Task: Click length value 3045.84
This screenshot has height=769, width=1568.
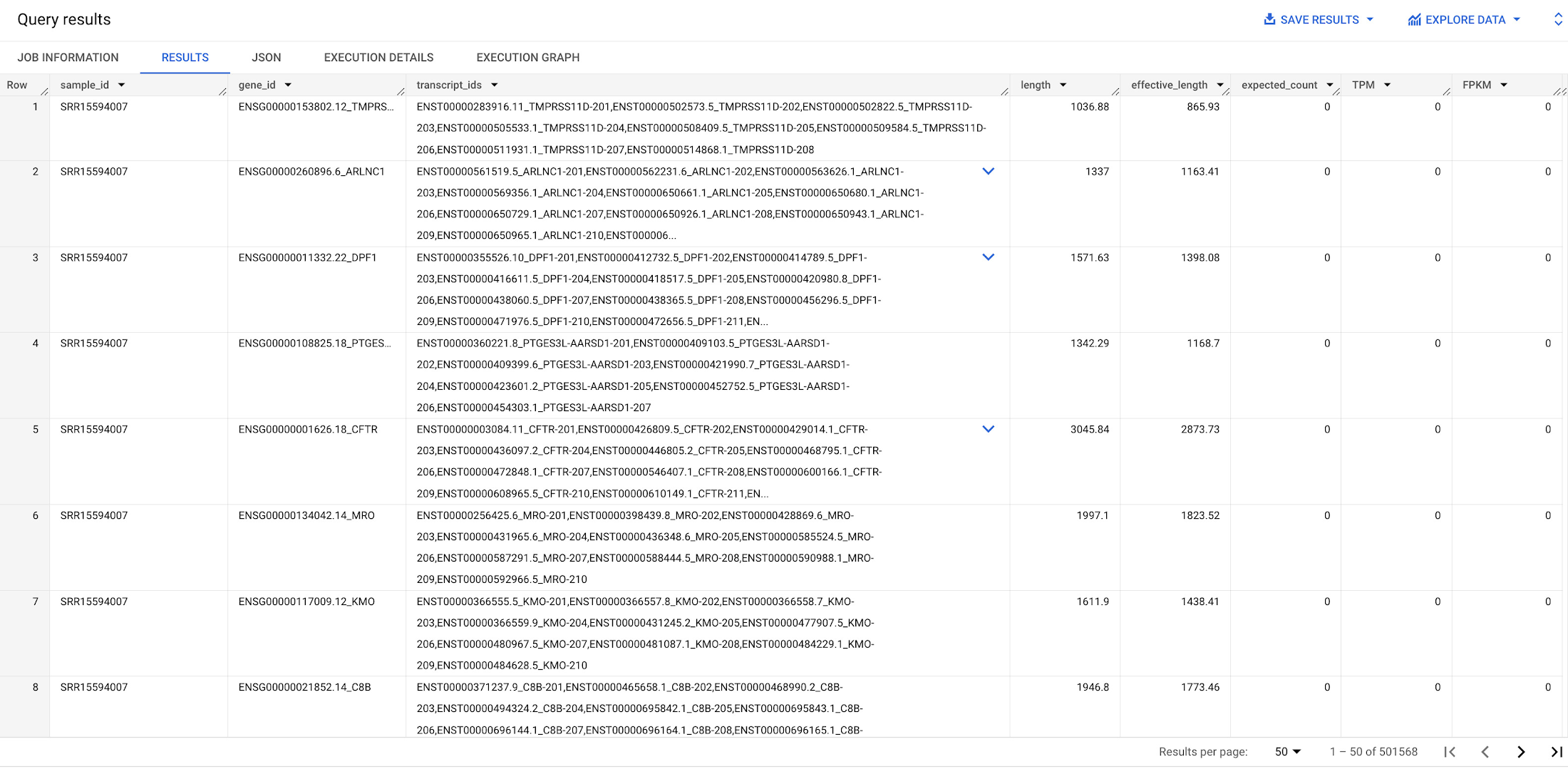Action: pos(1090,430)
